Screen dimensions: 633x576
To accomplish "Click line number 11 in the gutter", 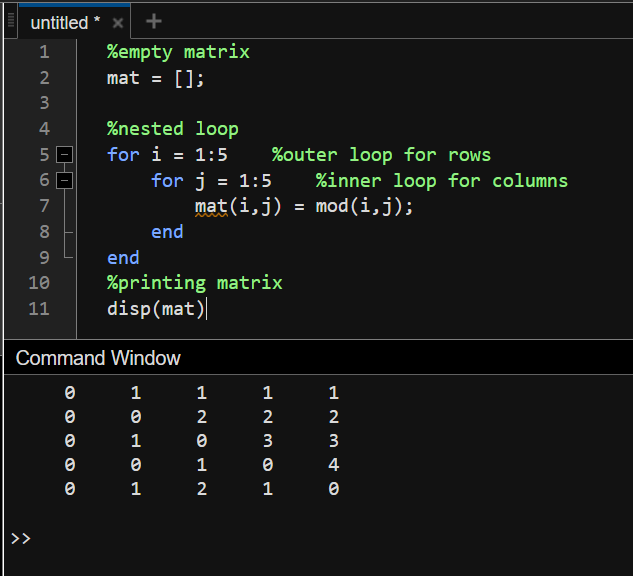I will click(x=38, y=308).
